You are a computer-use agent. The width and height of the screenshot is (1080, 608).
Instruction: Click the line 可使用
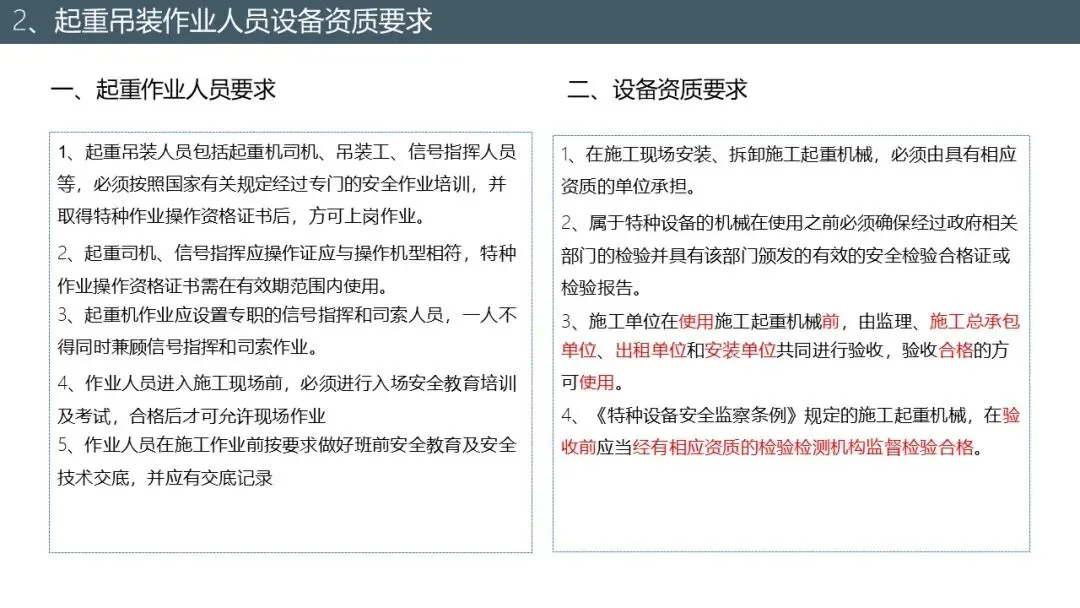pos(592,382)
